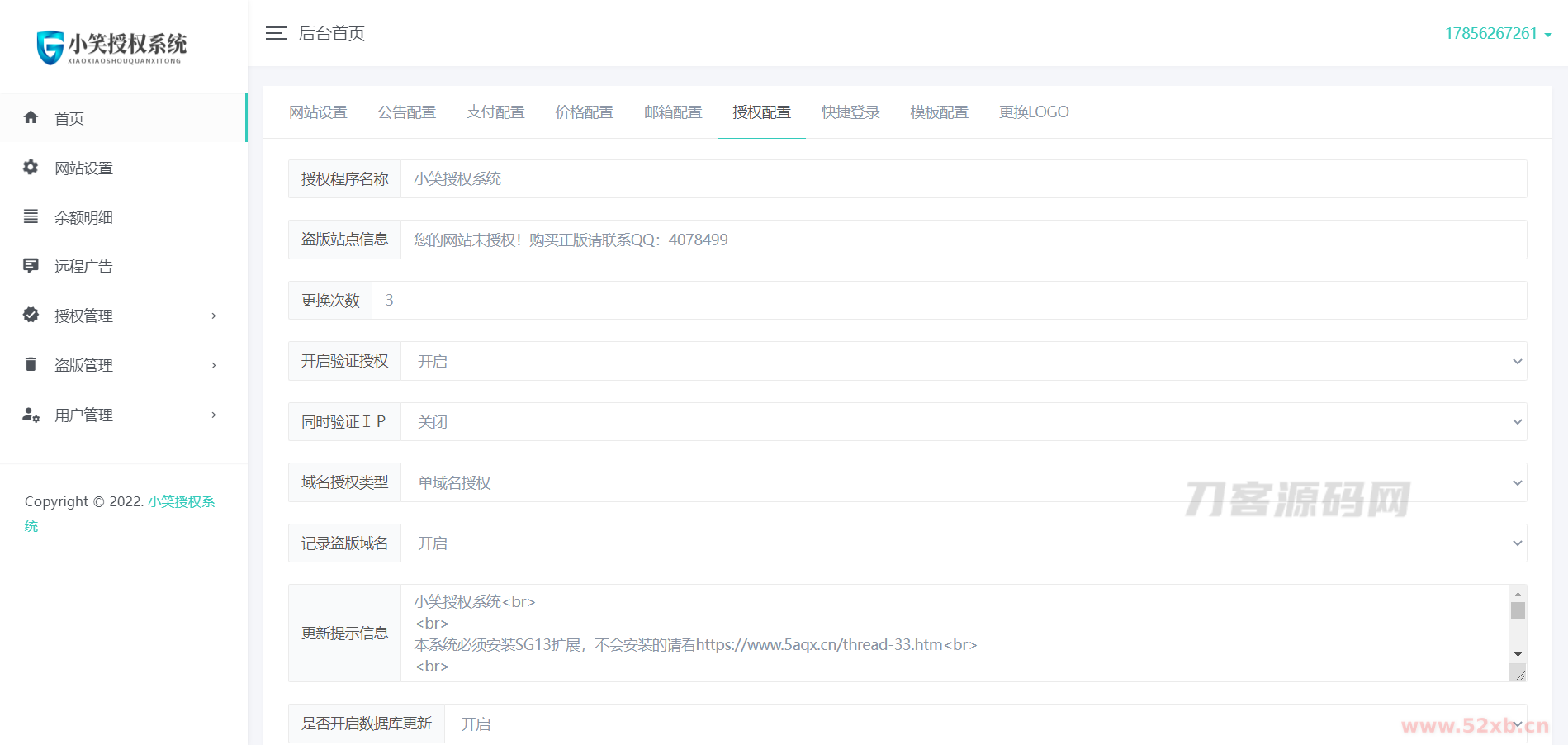1568x745 pixels.
Task: Open the 开启验证授权 dropdown
Action: pyautogui.click(x=963, y=361)
